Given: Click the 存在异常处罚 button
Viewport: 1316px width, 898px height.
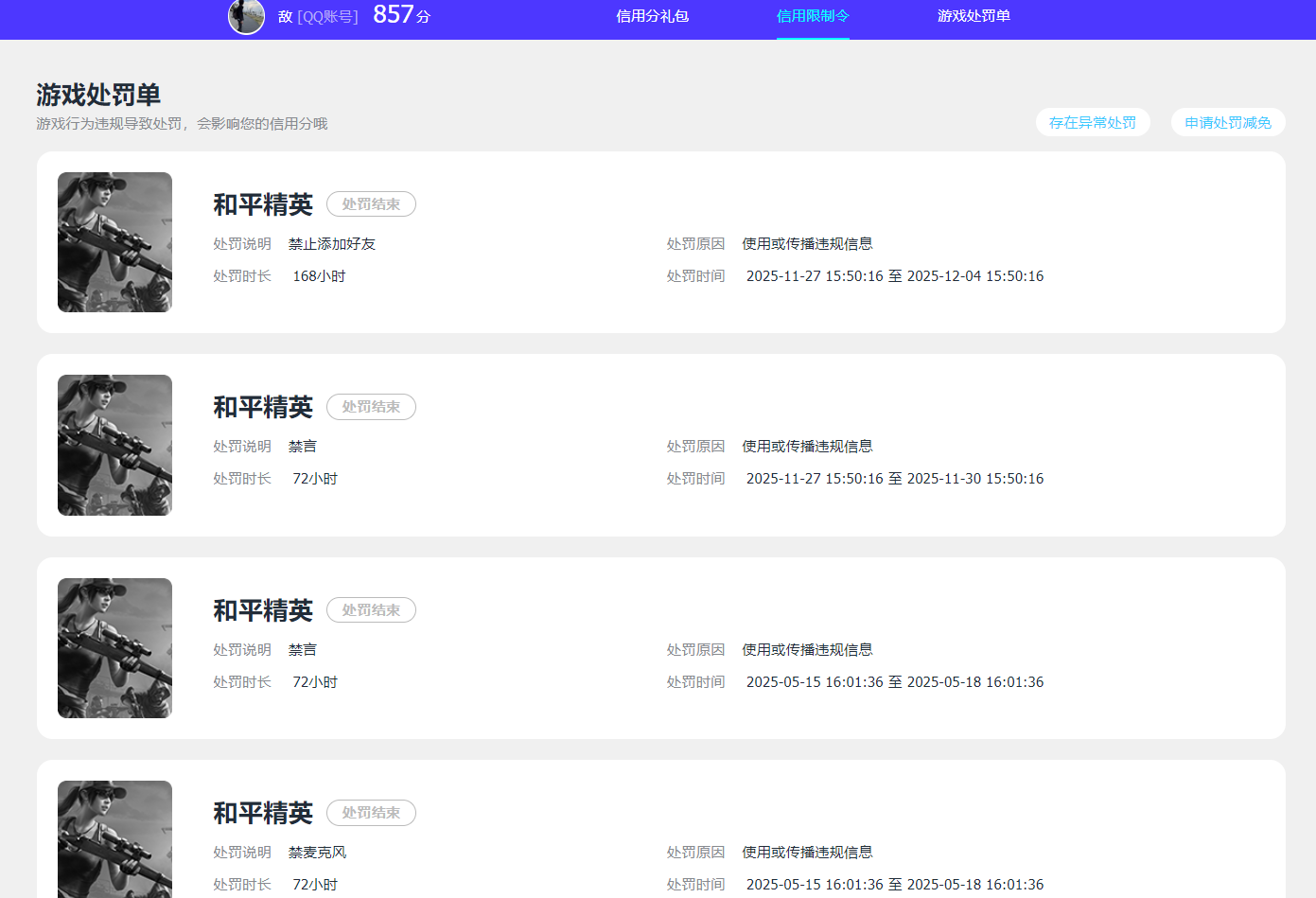Looking at the screenshot, I should tap(1093, 122).
